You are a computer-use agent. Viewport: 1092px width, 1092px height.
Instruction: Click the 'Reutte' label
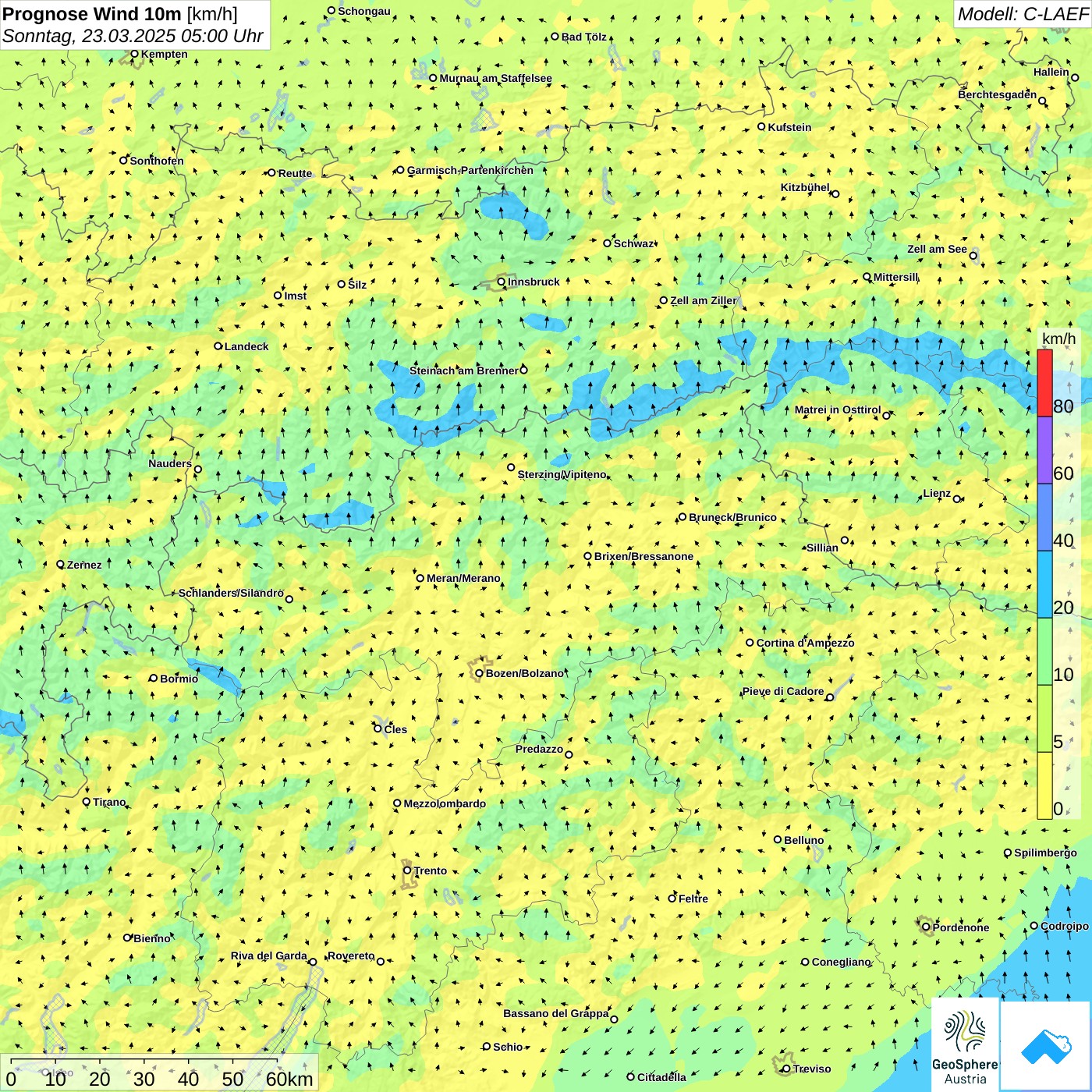[x=295, y=173]
